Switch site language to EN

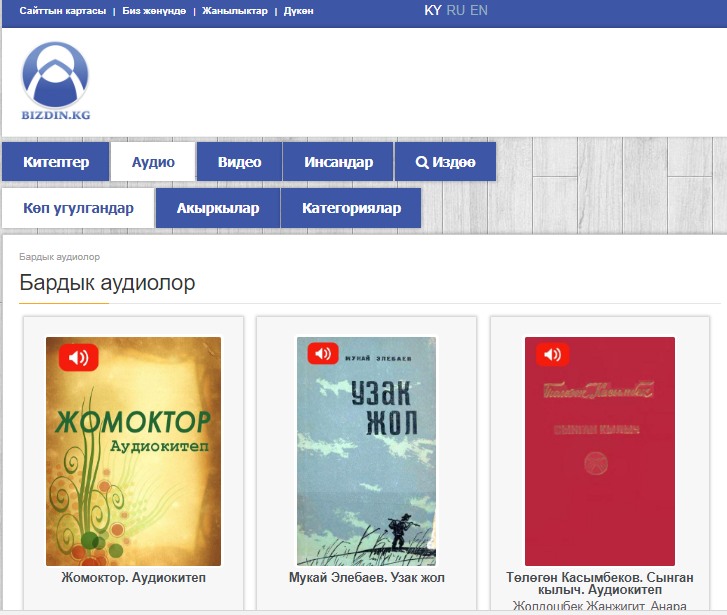[x=479, y=10]
